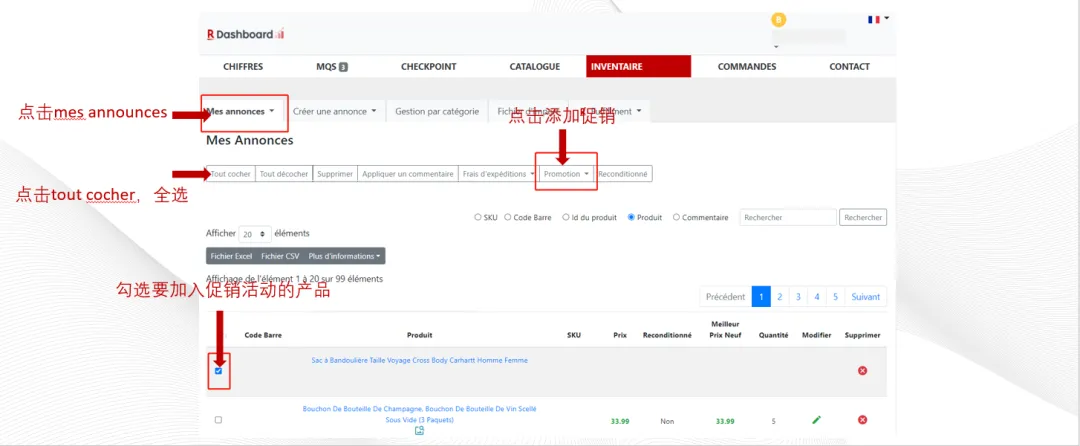Click Appliquer un commentaire button
Viewport: 1080px width, 446px height.
point(408,174)
